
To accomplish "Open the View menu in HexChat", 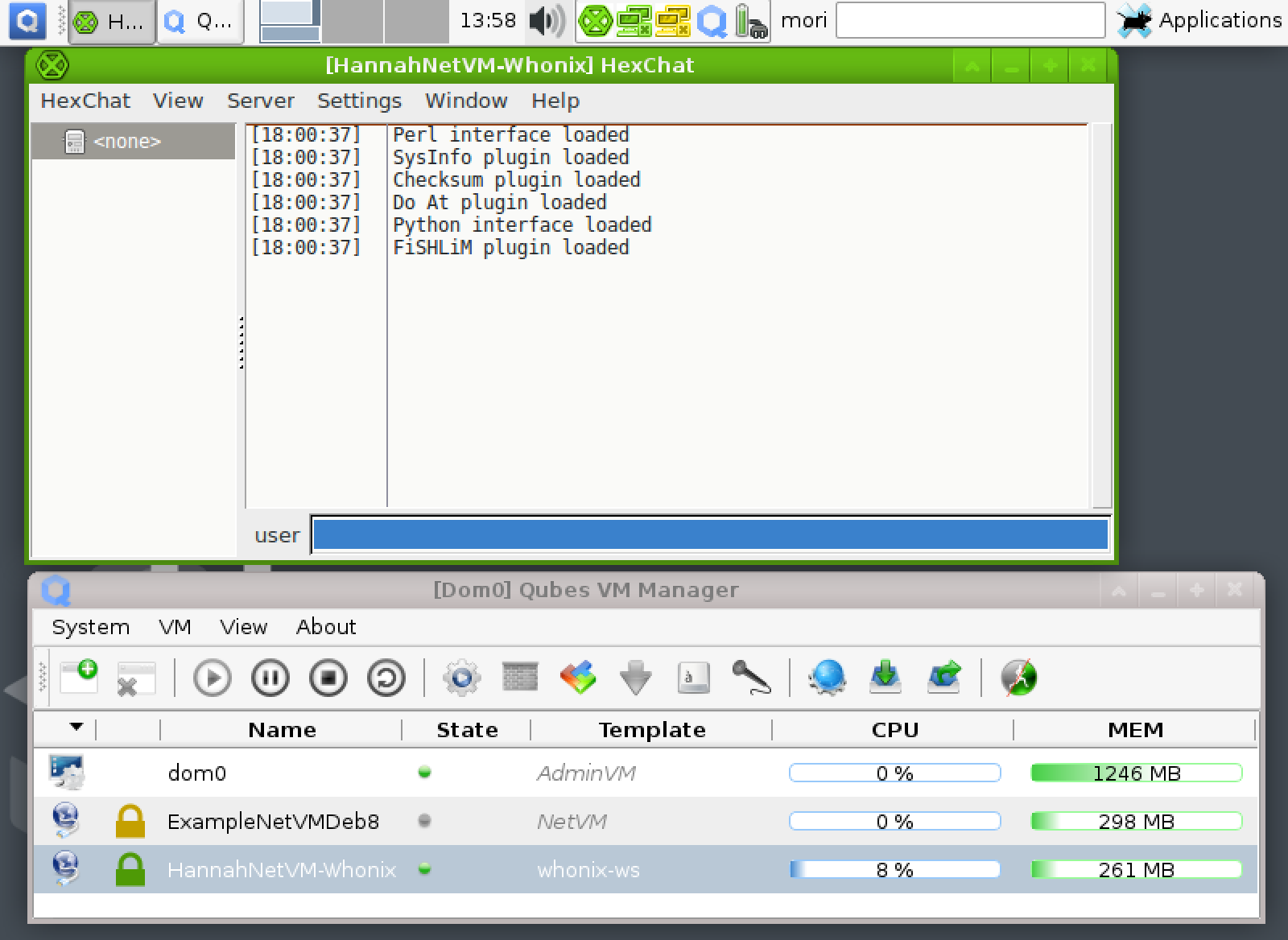I will [178, 101].
